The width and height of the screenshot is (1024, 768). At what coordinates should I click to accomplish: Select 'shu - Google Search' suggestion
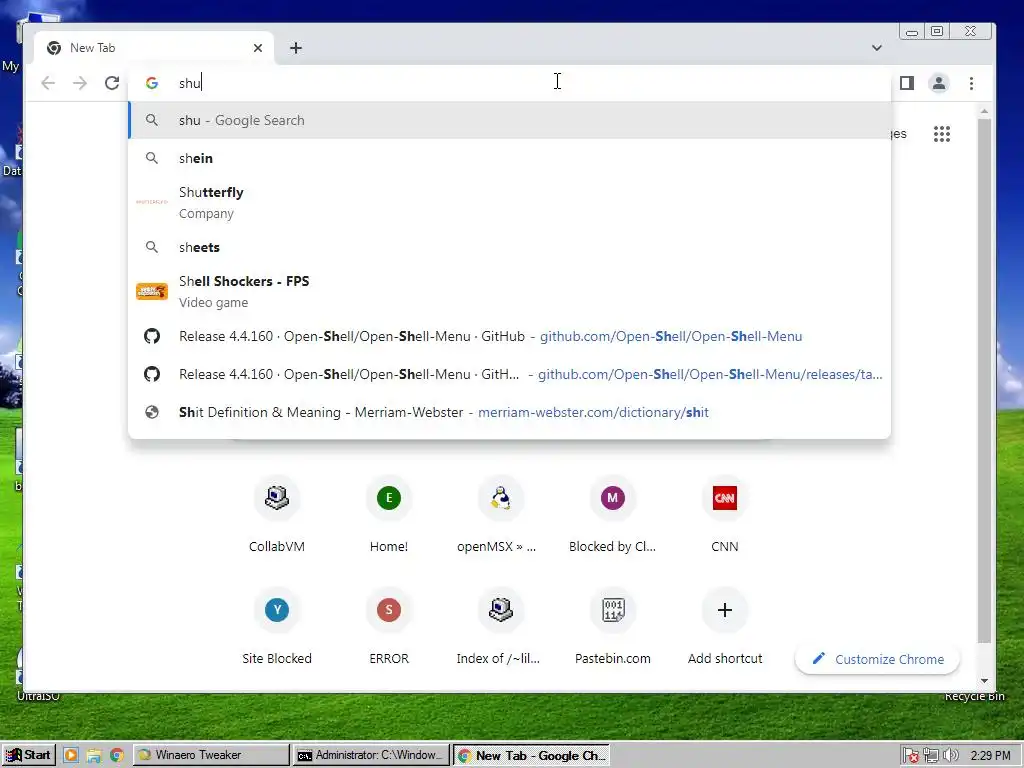(509, 120)
